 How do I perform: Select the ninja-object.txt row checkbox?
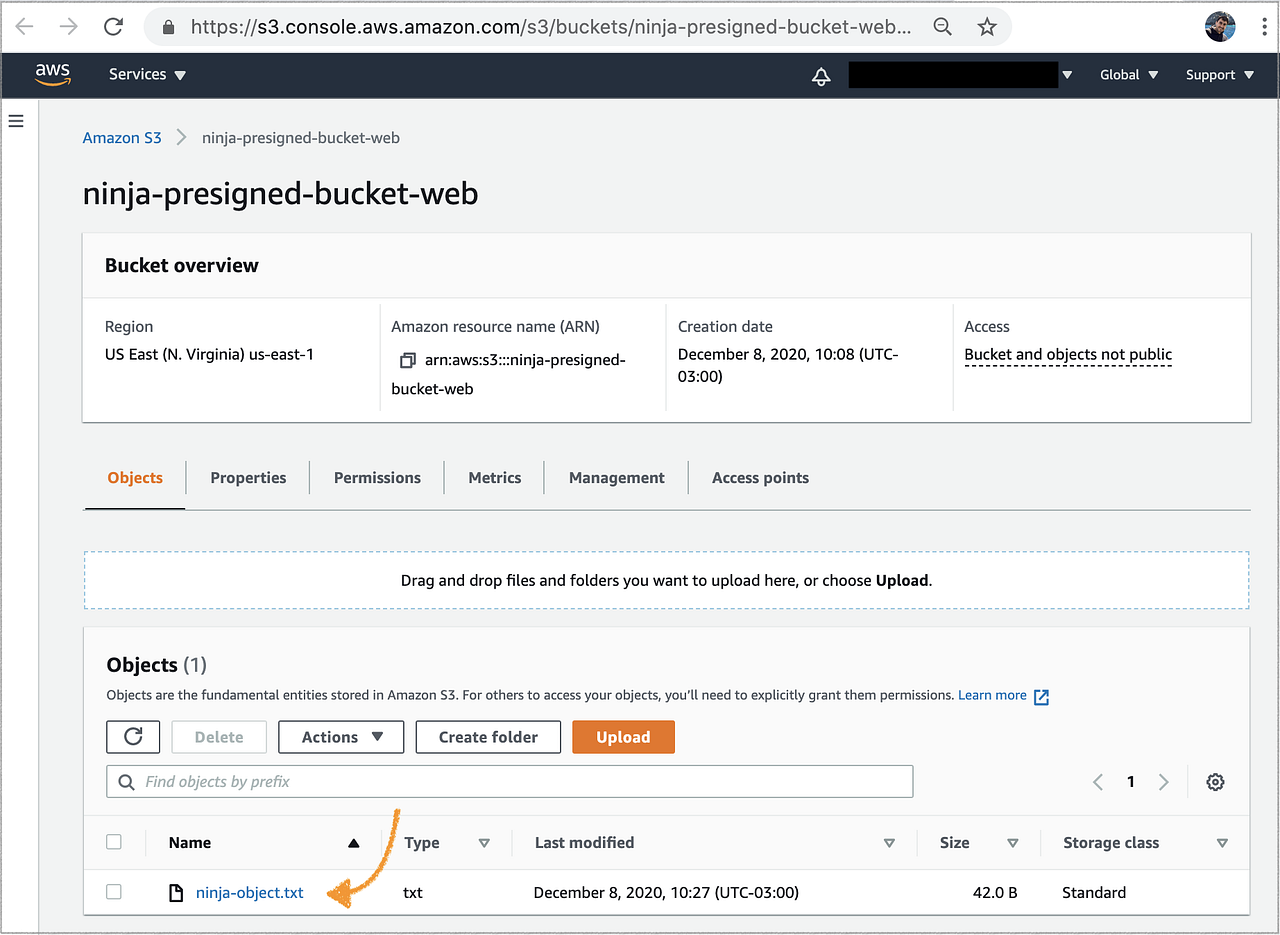coord(114,892)
